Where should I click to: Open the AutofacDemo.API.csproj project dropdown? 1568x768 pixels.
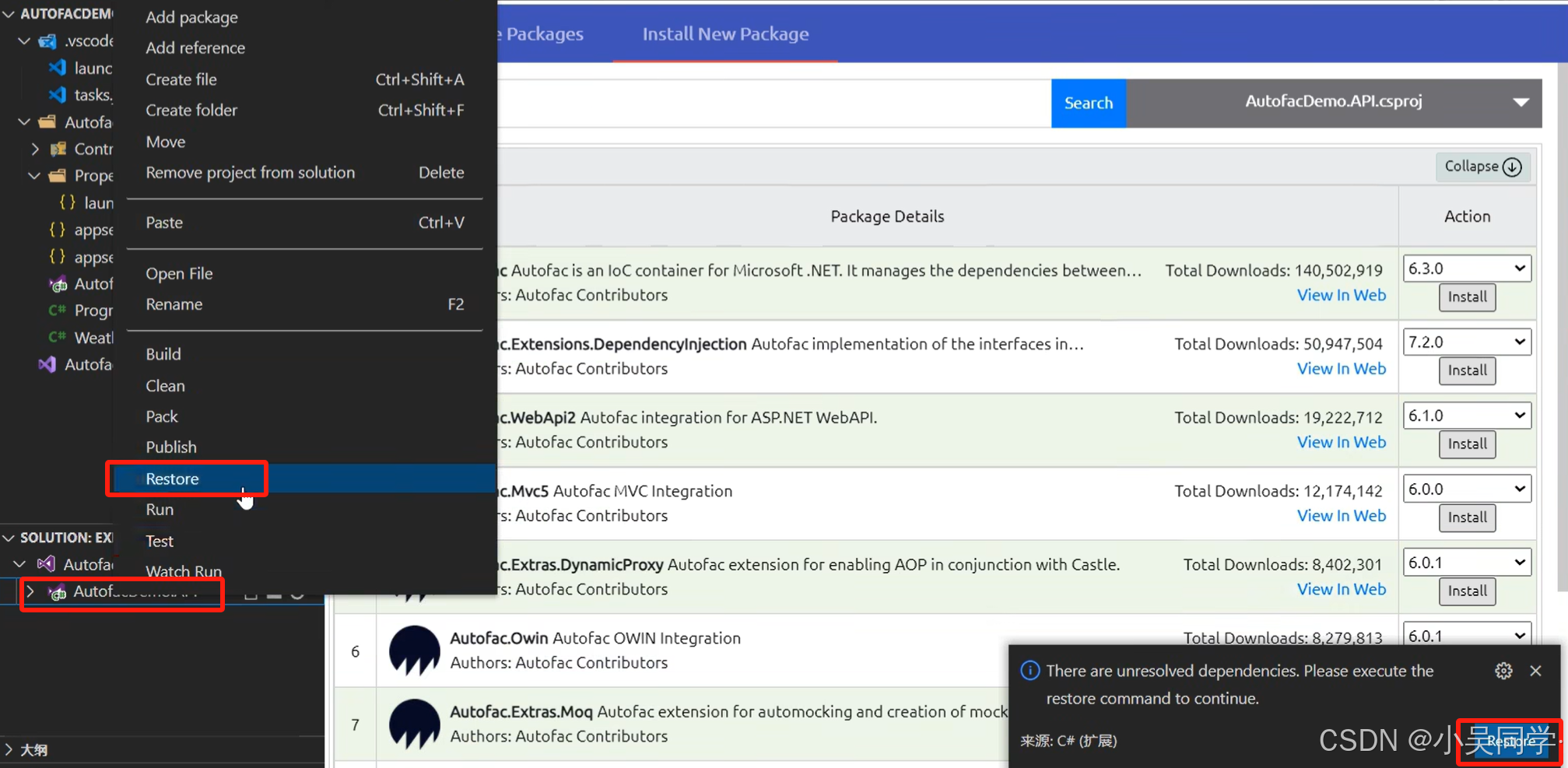click(x=1334, y=102)
